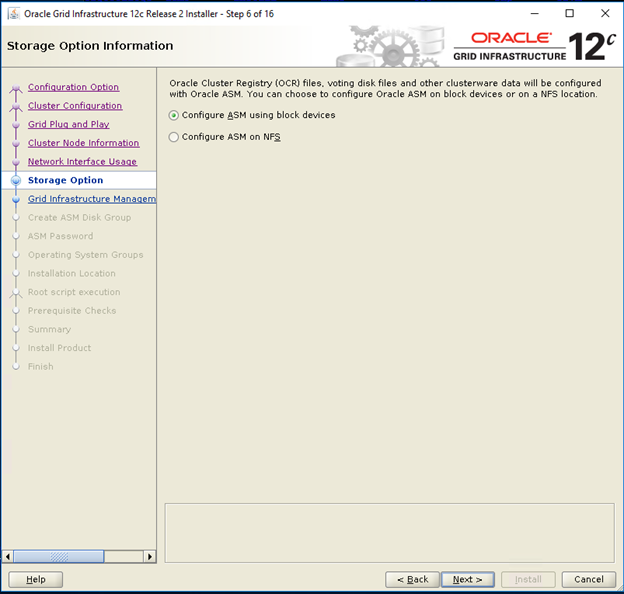
Task: Select Configure ASM on NFS option
Action: point(225,137)
